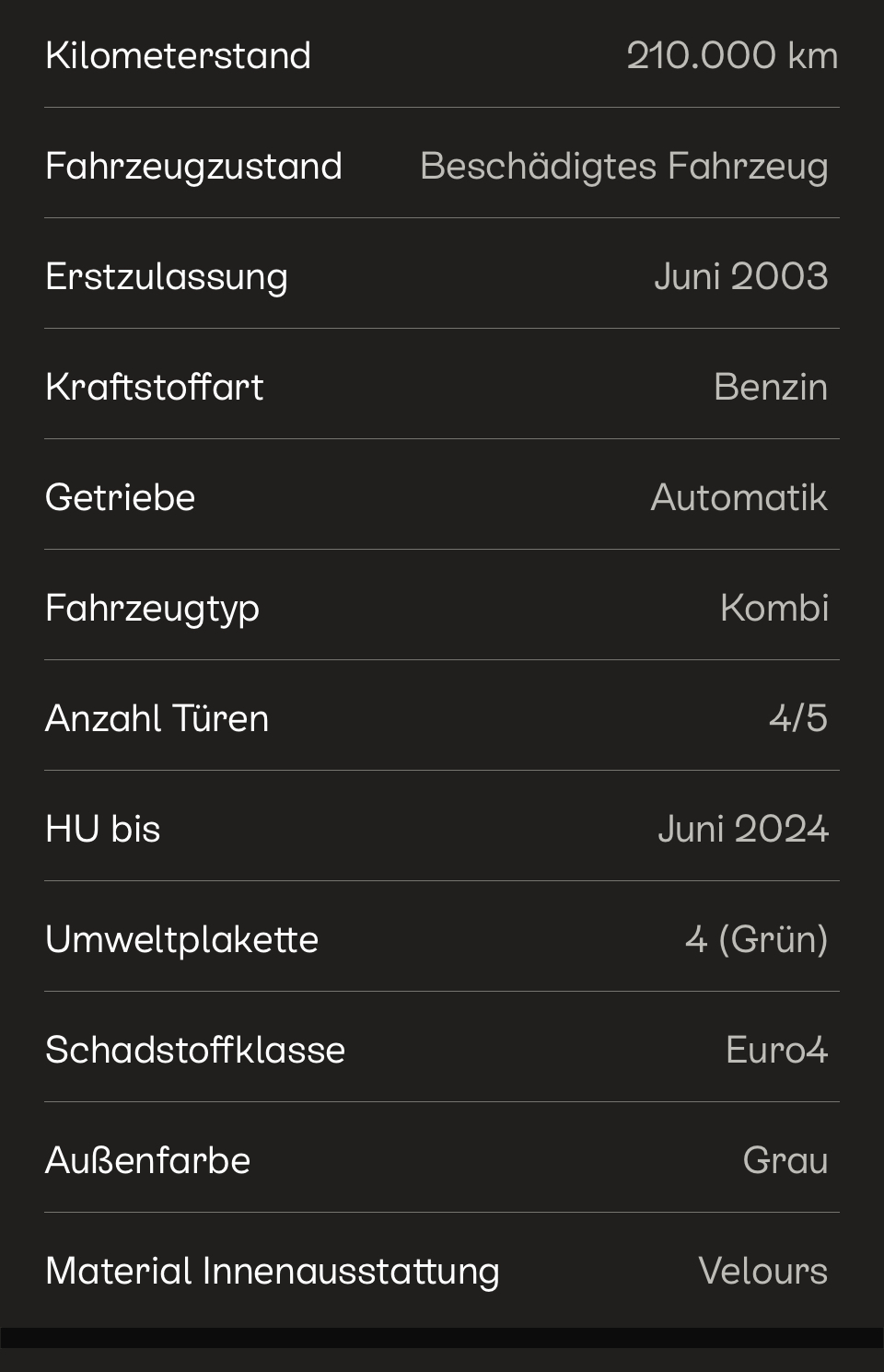
Task: Select the Juni 2003 registration date
Action: tap(740, 277)
